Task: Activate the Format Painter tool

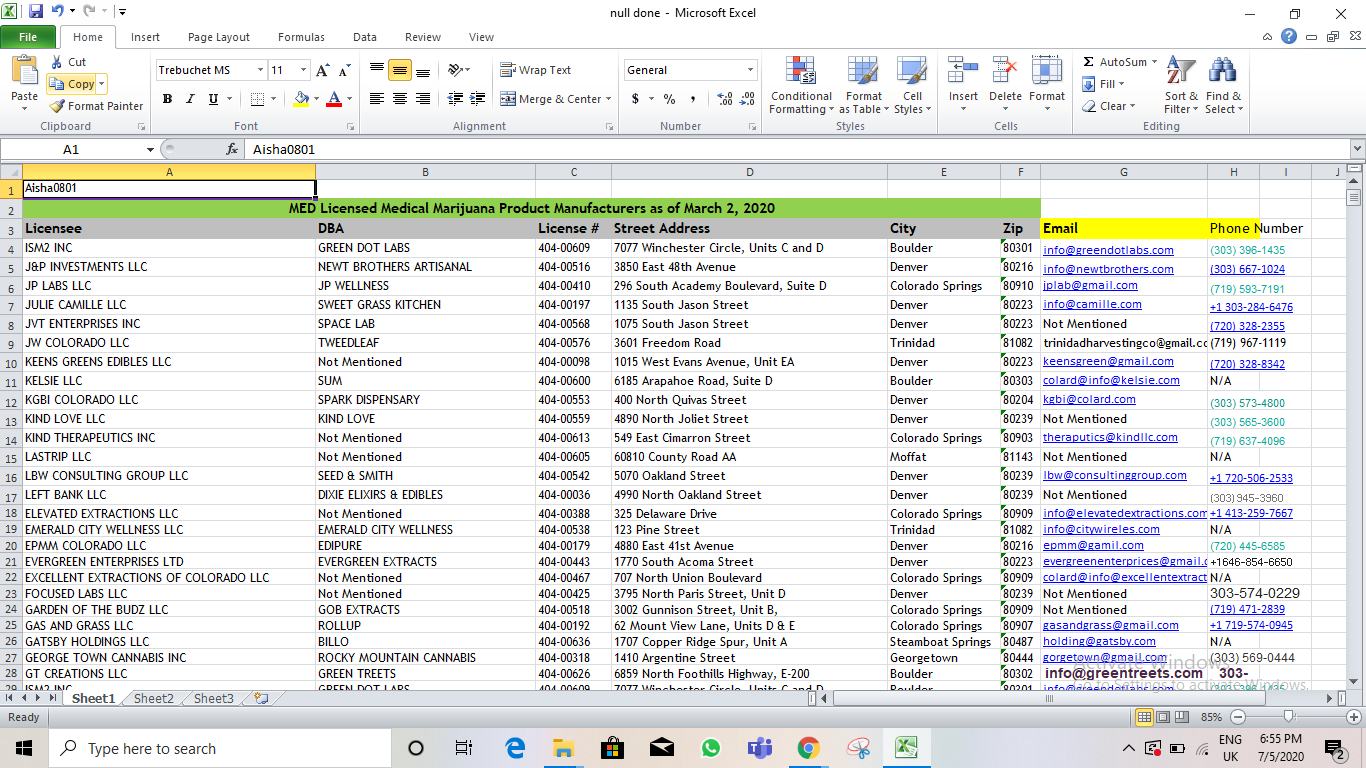Action: tap(96, 106)
